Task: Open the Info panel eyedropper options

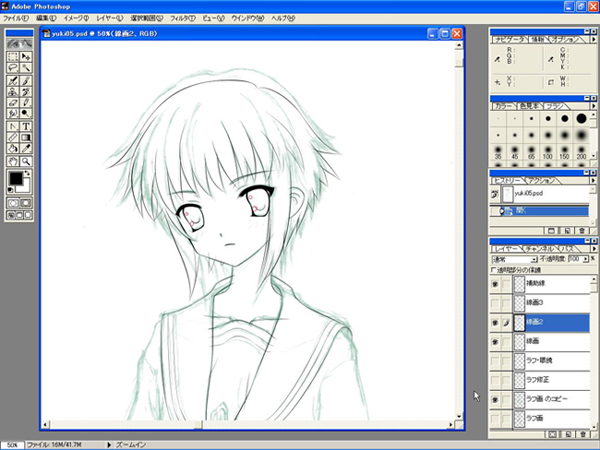Action: 497,59
